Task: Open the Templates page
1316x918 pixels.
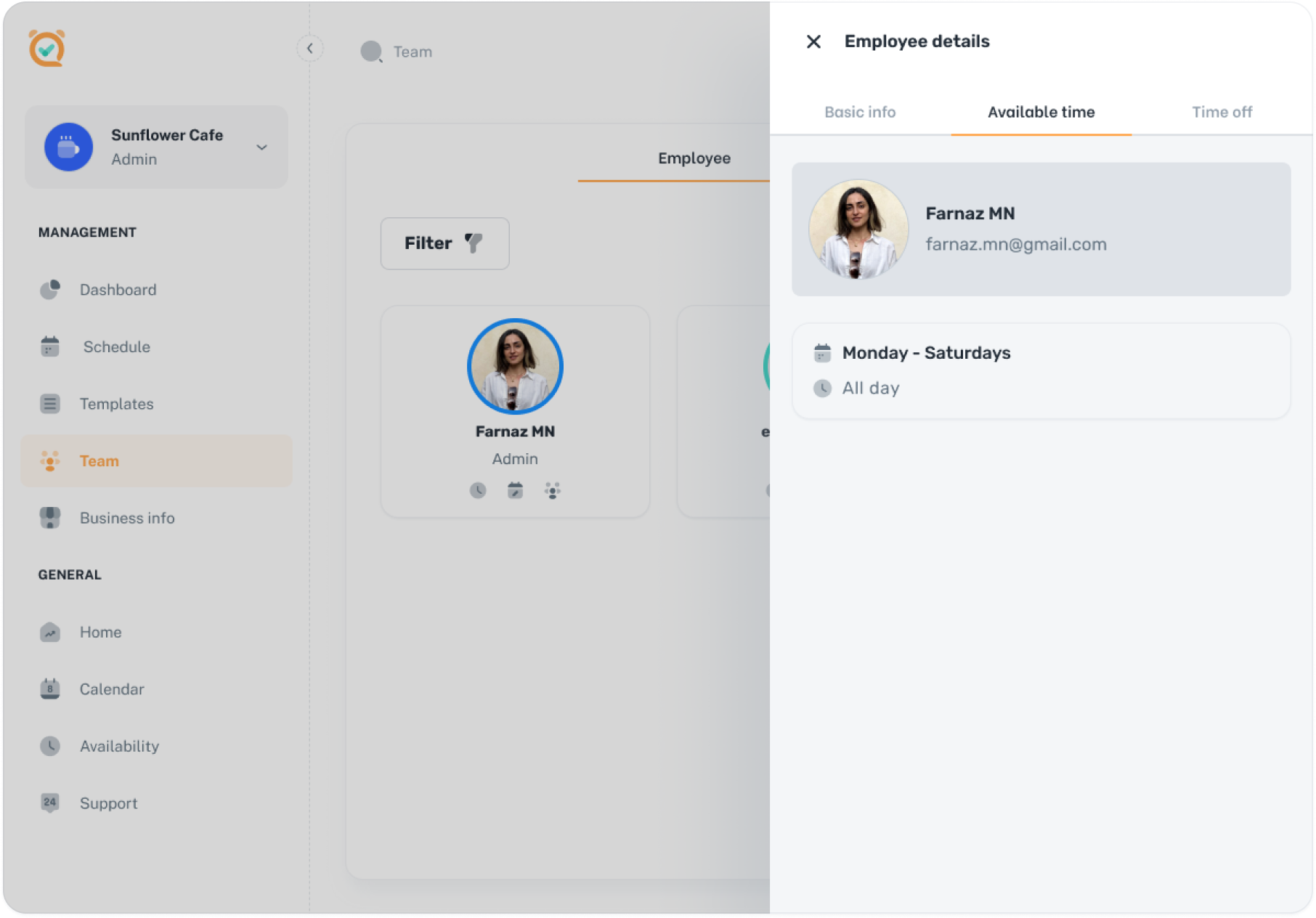Action: 116,404
